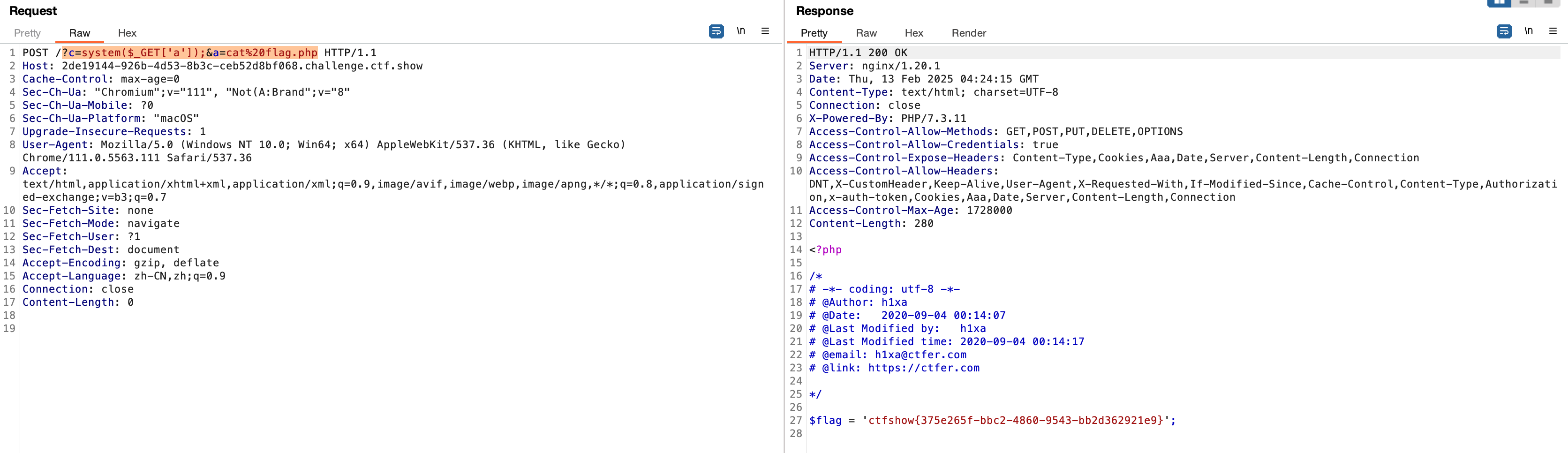Click the Sec-Ch-Ua-Mobile header
This screenshot has width=1568, height=453.
pos(88,106)
